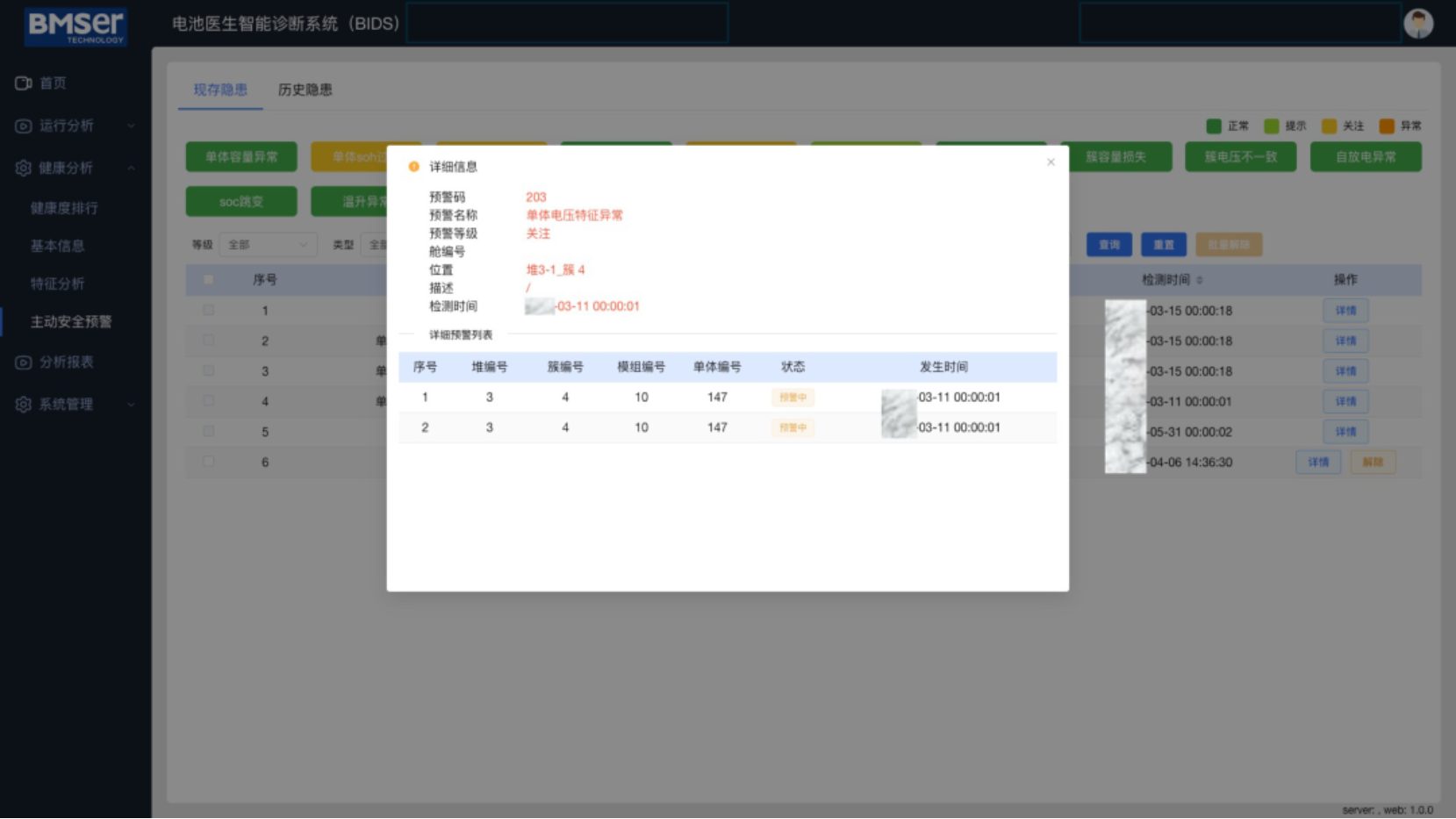The image size is (1456, 819).
Task: Click the 运行分析 sidebar icon
Action: [x=24, y=126]
